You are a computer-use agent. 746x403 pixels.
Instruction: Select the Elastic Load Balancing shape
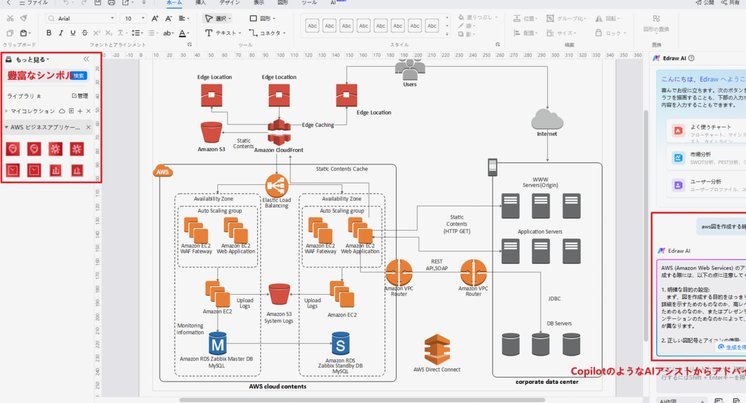277,185
